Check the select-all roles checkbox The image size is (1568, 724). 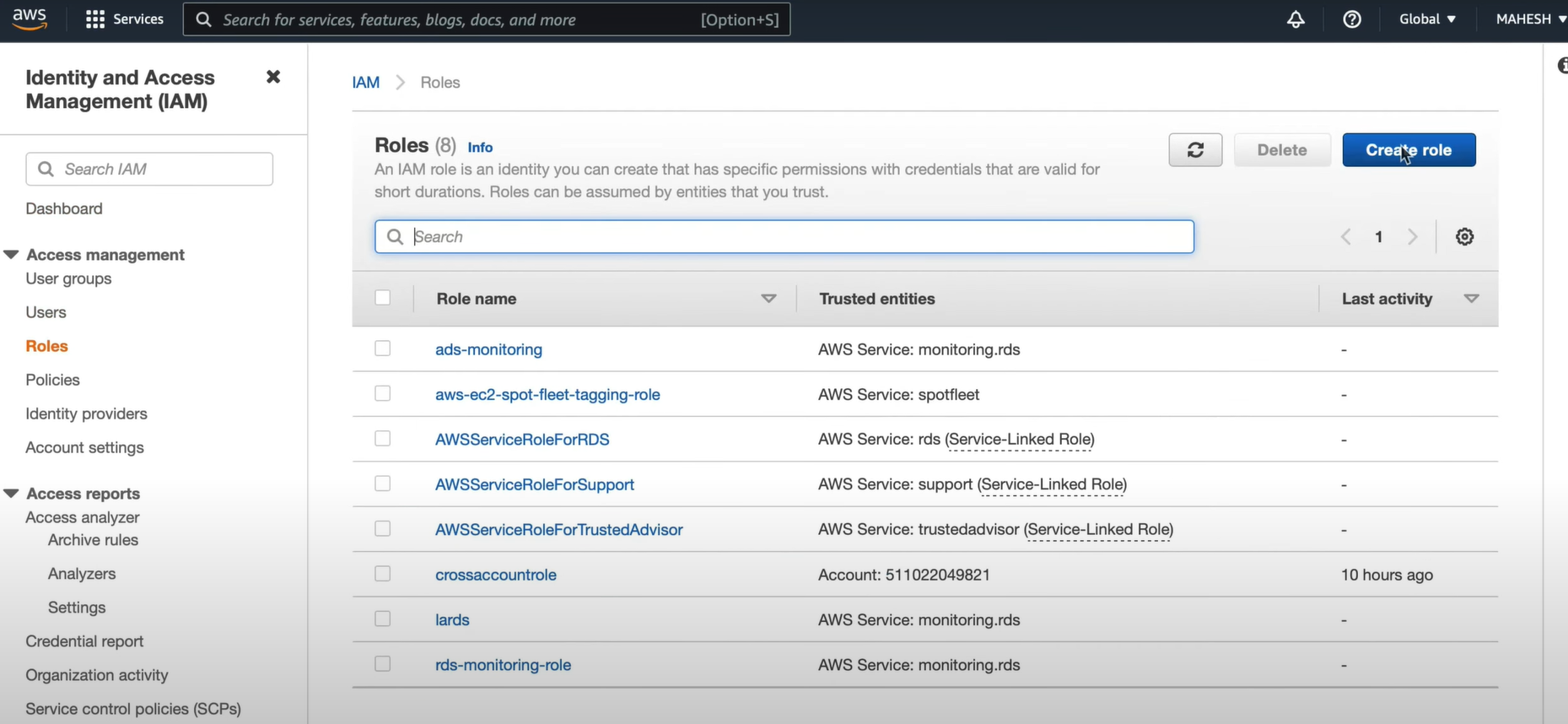point(383,298)
